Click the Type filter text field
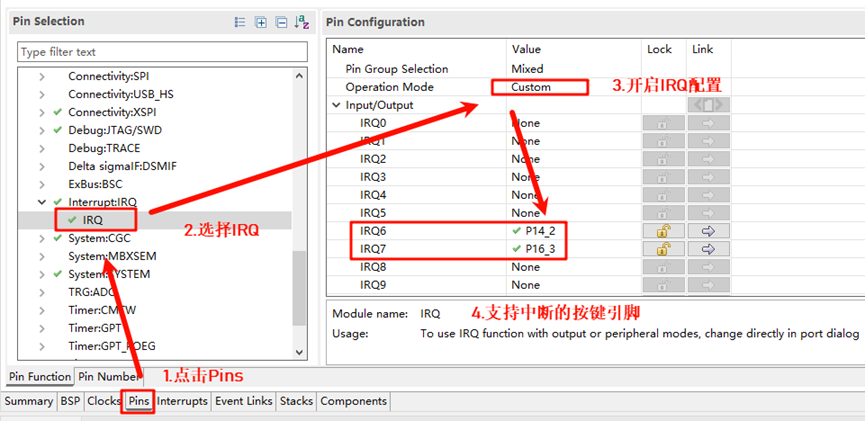The width and height of the screenshot is (865, 421). (x=162, y=52)
